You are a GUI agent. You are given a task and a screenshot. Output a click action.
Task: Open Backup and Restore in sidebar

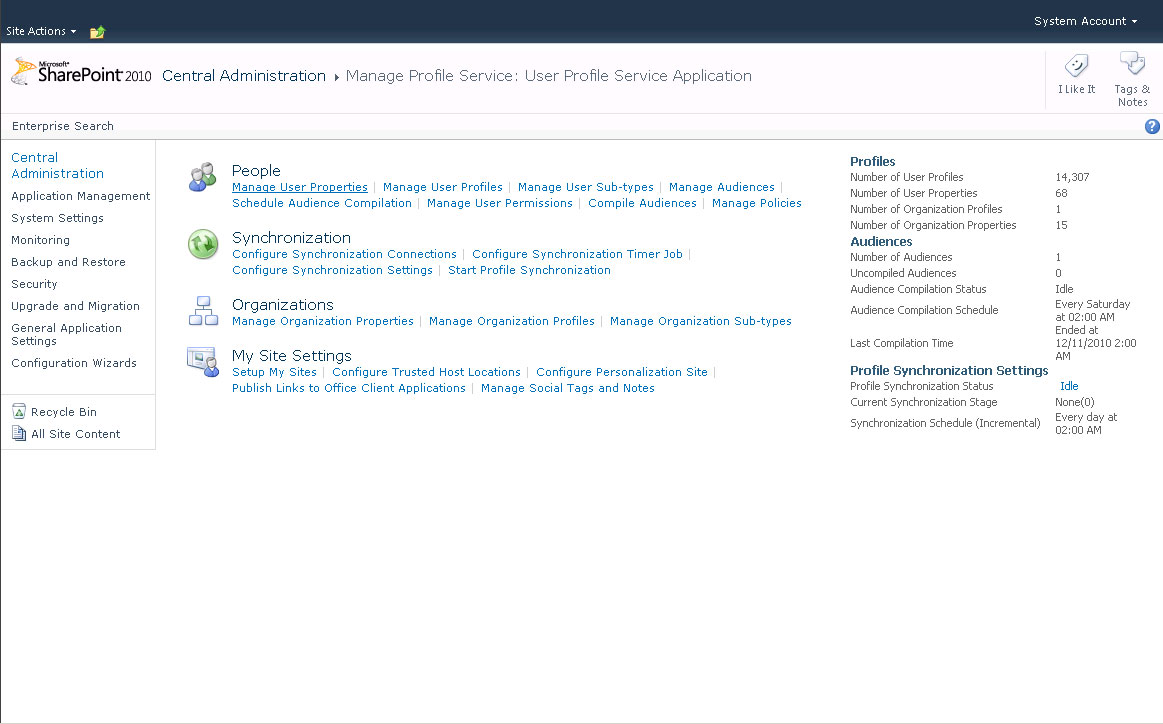[x=68, y=262]
